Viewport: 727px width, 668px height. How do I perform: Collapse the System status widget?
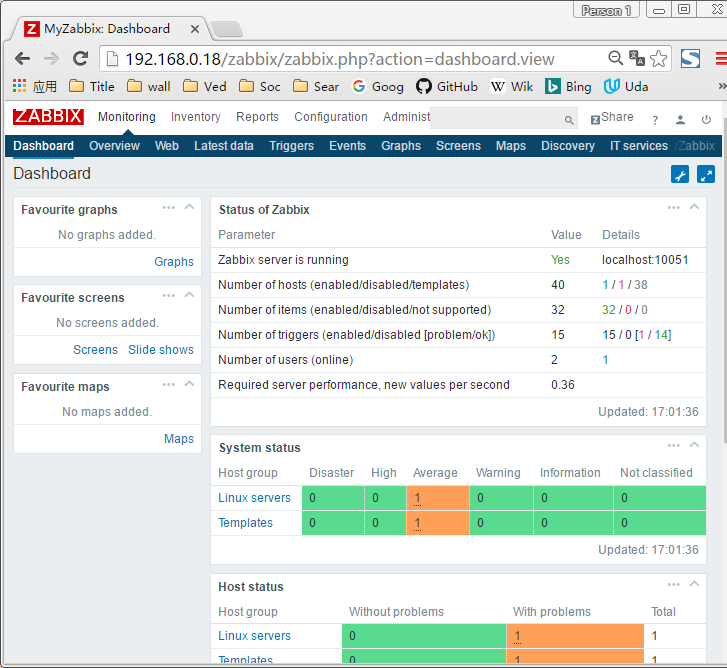[x=694, y=445]
